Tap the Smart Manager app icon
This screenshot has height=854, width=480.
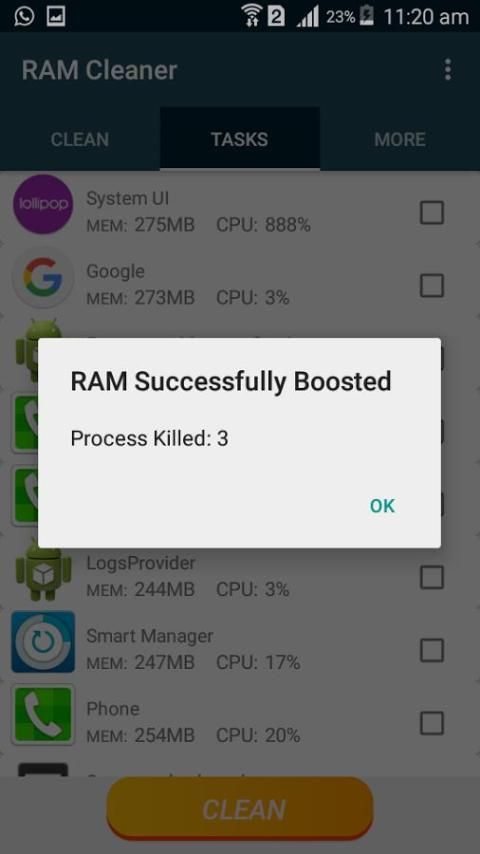[x=43, y=642]
